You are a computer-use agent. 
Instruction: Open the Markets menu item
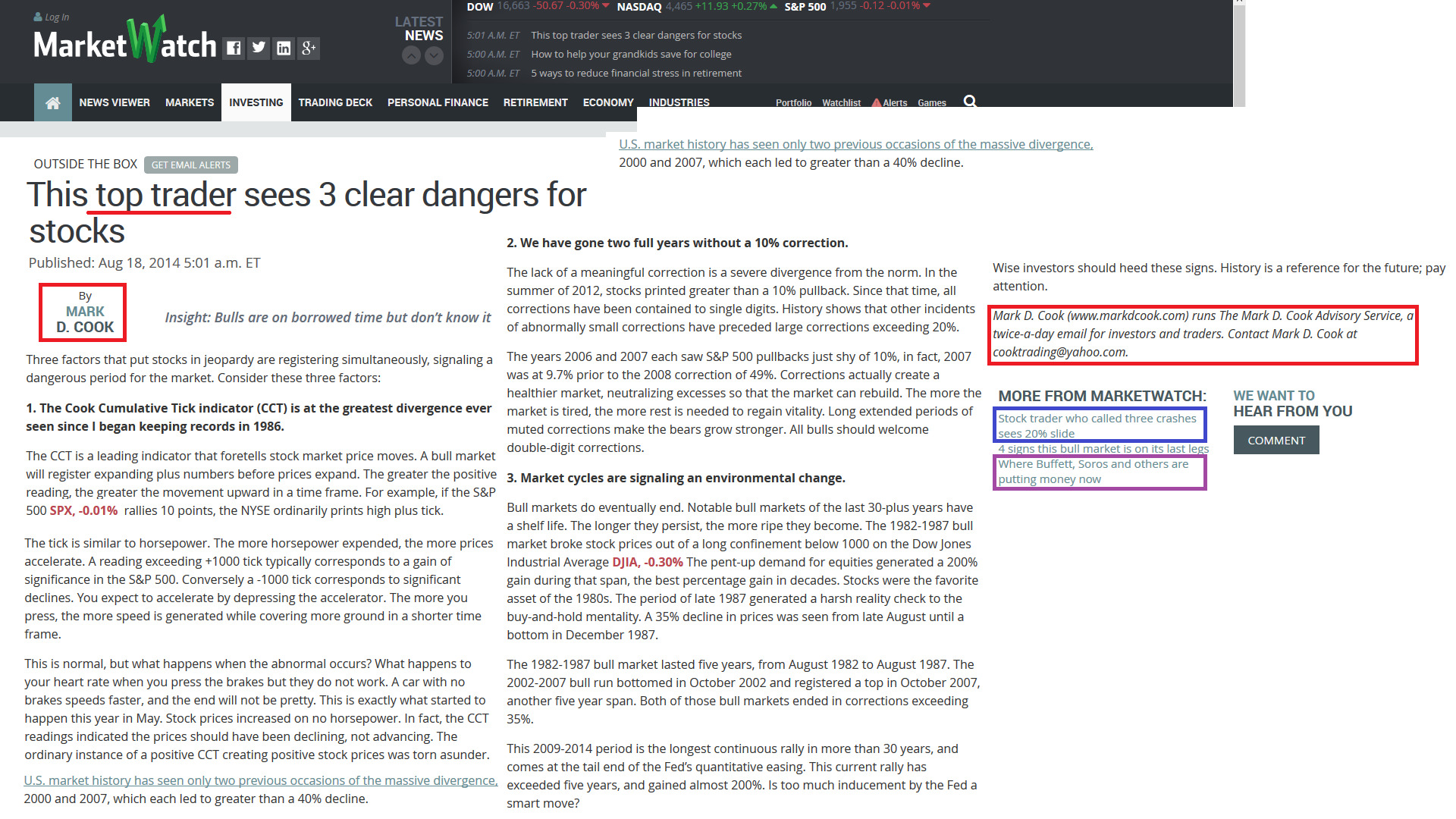pyautogui.click(x=190, y=102)
